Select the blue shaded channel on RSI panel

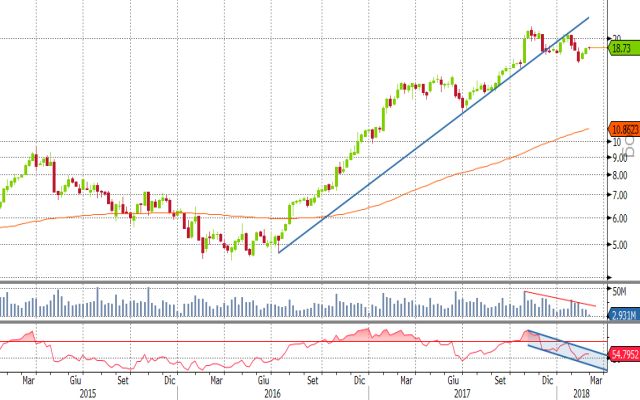click(567, 350)
